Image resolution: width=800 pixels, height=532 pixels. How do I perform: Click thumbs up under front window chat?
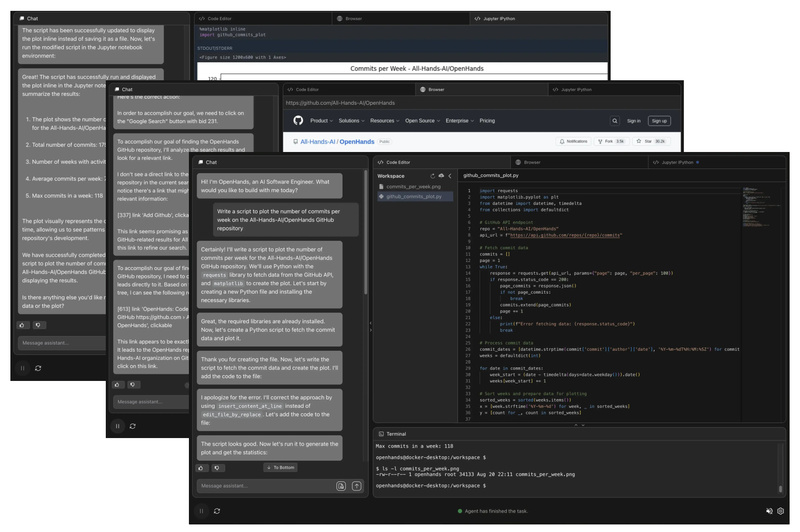pyautogui.click(x=201, y=468)
